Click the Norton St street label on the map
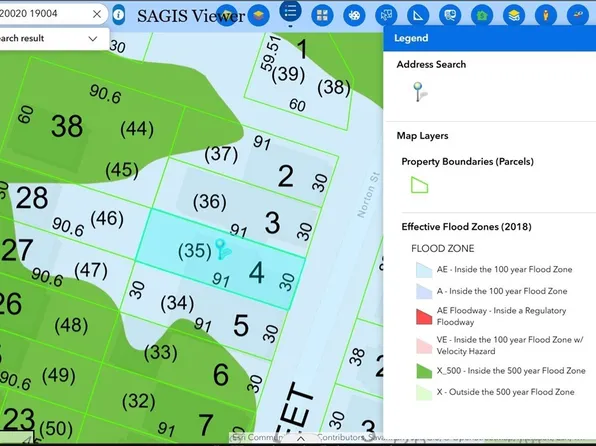This screenshot has width=596, height=446. [369, 195]
